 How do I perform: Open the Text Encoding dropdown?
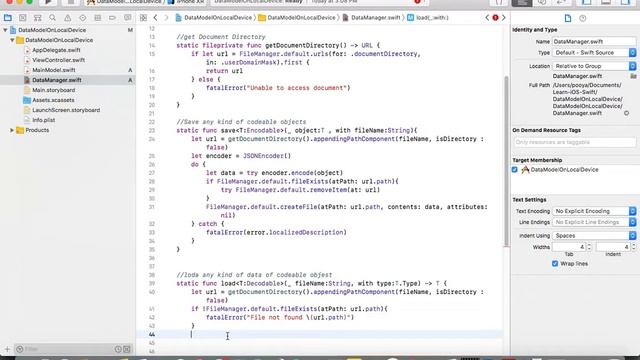(x=594, y=211)
